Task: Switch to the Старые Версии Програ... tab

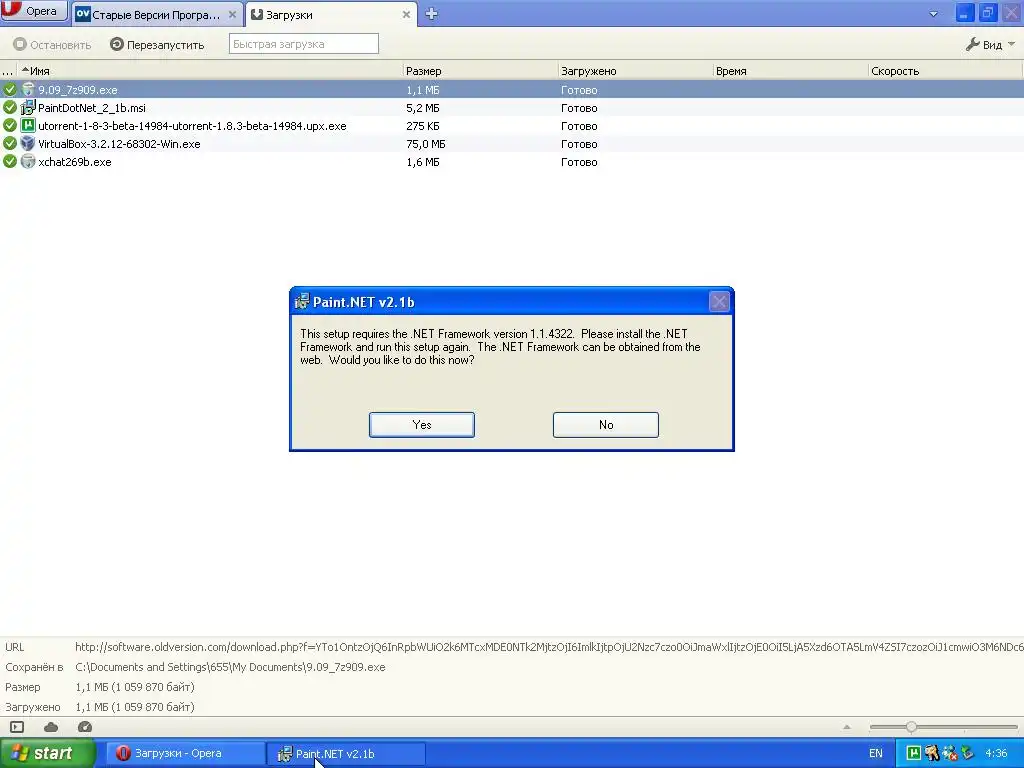Action: [155, 14]
